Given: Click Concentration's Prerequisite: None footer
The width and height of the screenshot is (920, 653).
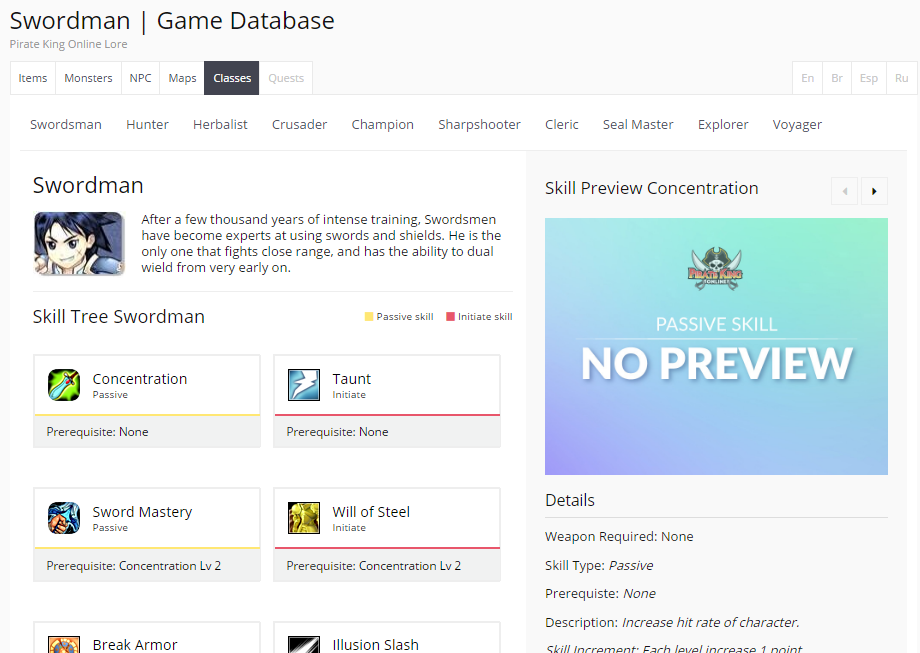Looking at the screenshot, I should (147, 432).
